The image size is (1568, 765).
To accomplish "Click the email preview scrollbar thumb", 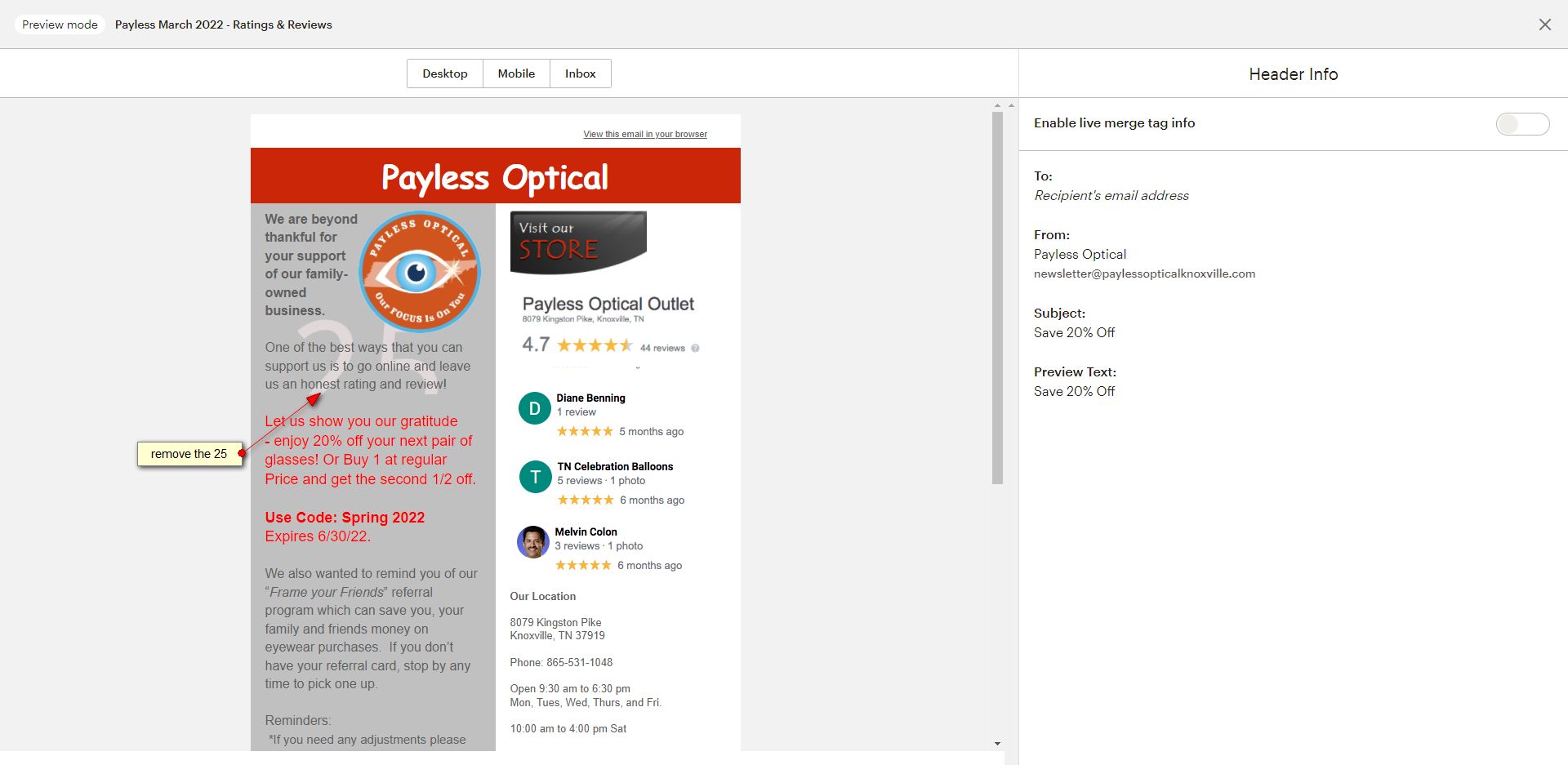I will coord(997,298).
